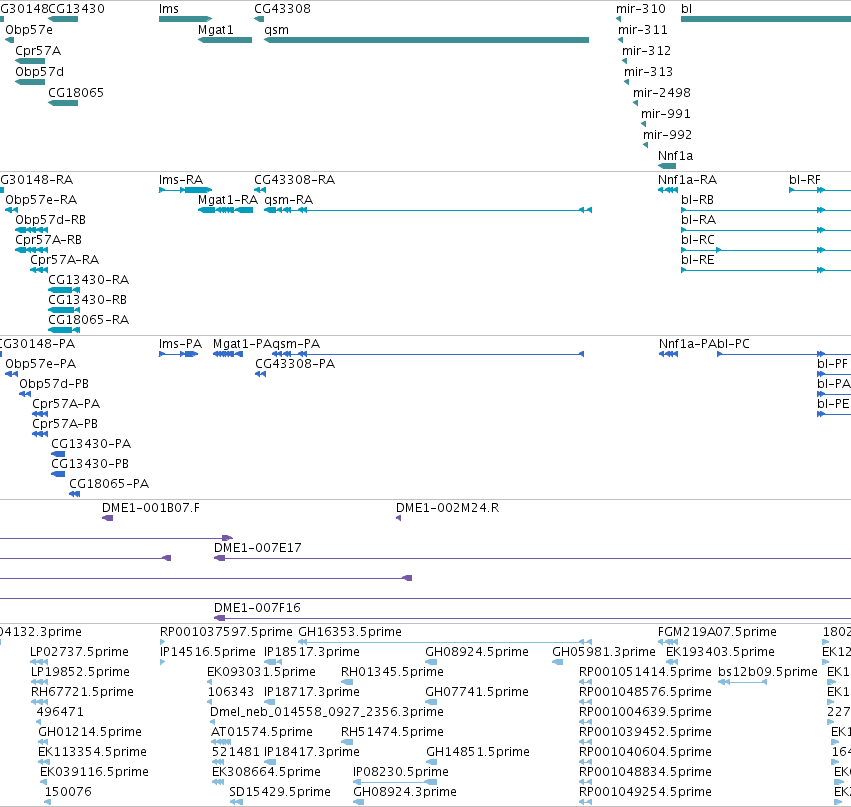Click the SD15429.5prime EST label
Screen dimensions: 851x807
tap(280, 792)
